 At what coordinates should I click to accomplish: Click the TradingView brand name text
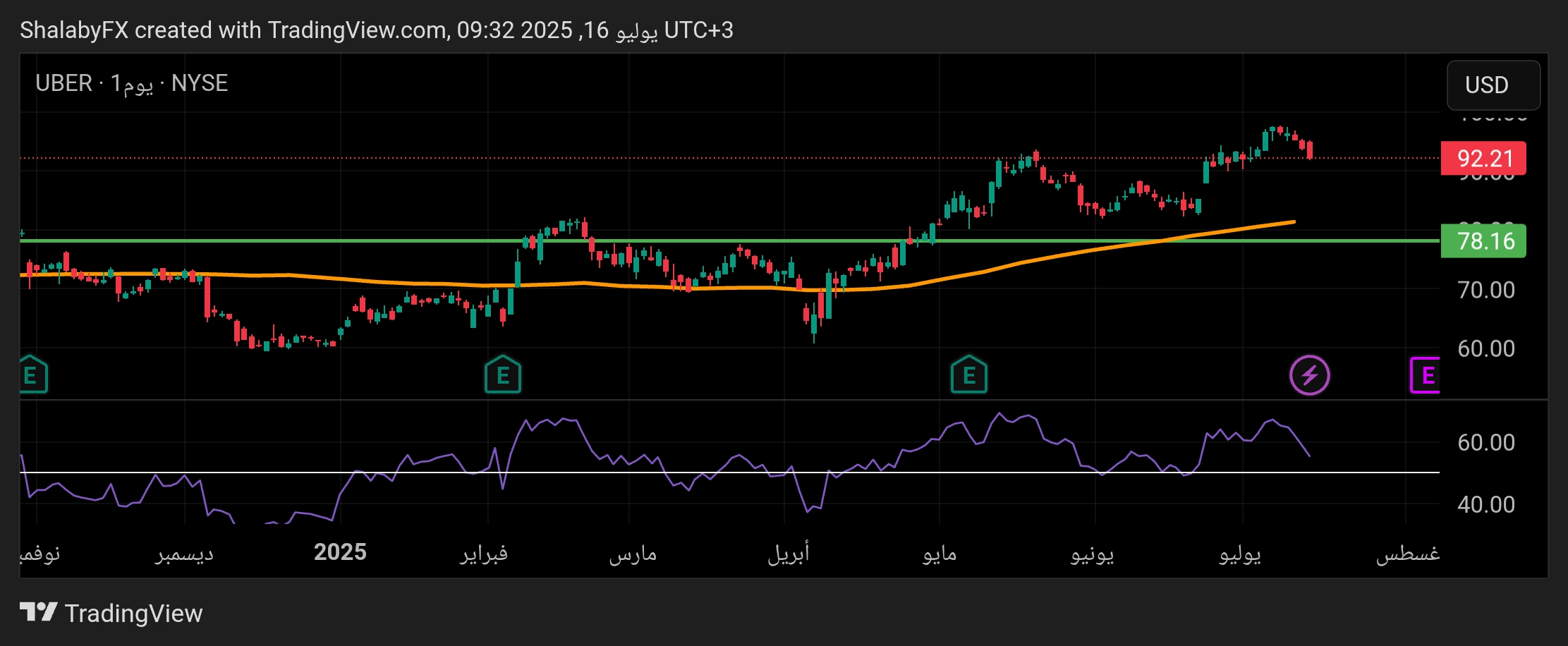click(133, 614)
